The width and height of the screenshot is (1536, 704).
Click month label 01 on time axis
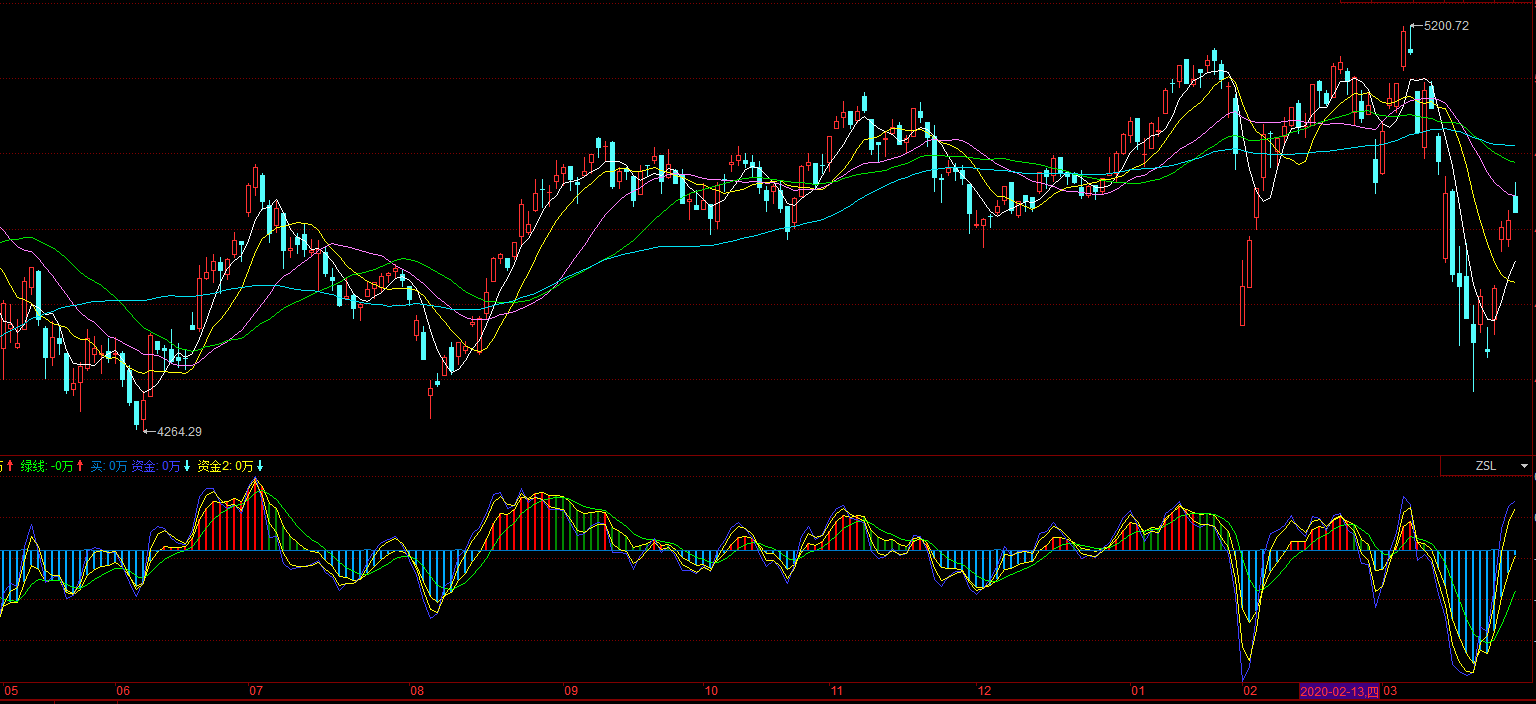[1137, 691]
